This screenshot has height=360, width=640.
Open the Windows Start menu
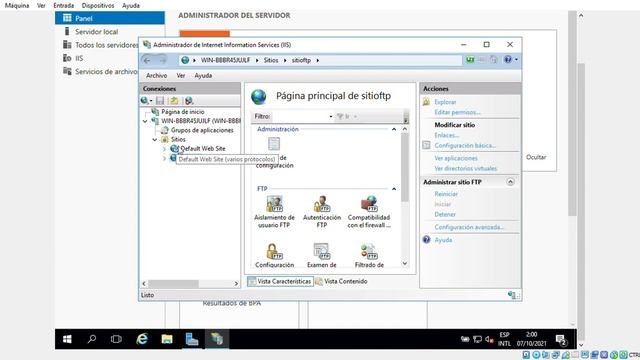click(x=67, y=339)
